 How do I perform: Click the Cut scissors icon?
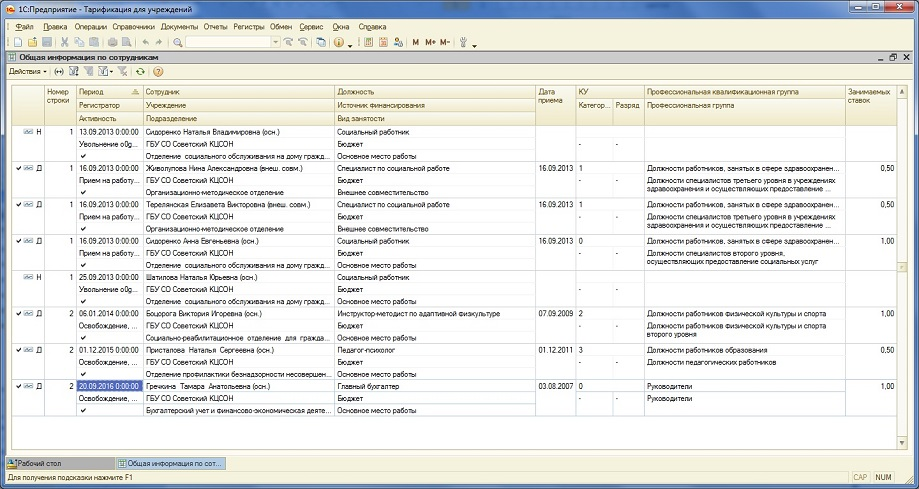click(x=64, y=42)
